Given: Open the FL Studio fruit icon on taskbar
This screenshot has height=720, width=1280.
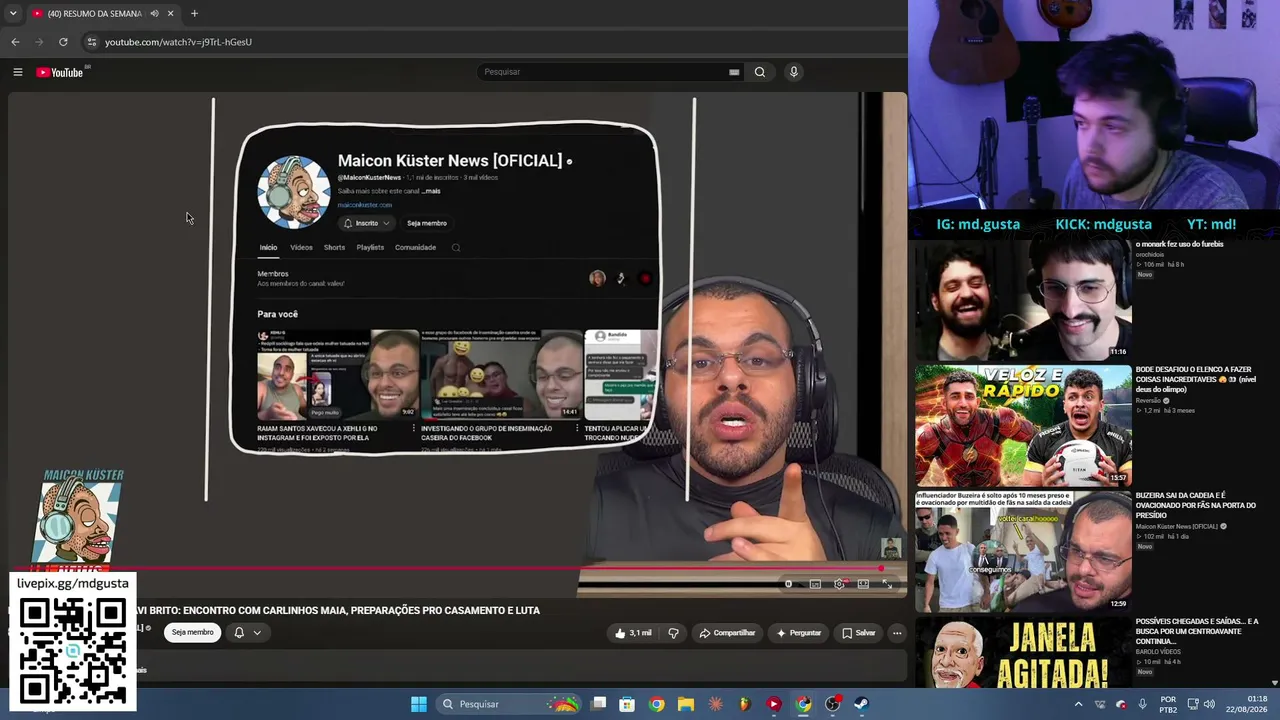Looking at the screenshot, I should tap(744, 704).
